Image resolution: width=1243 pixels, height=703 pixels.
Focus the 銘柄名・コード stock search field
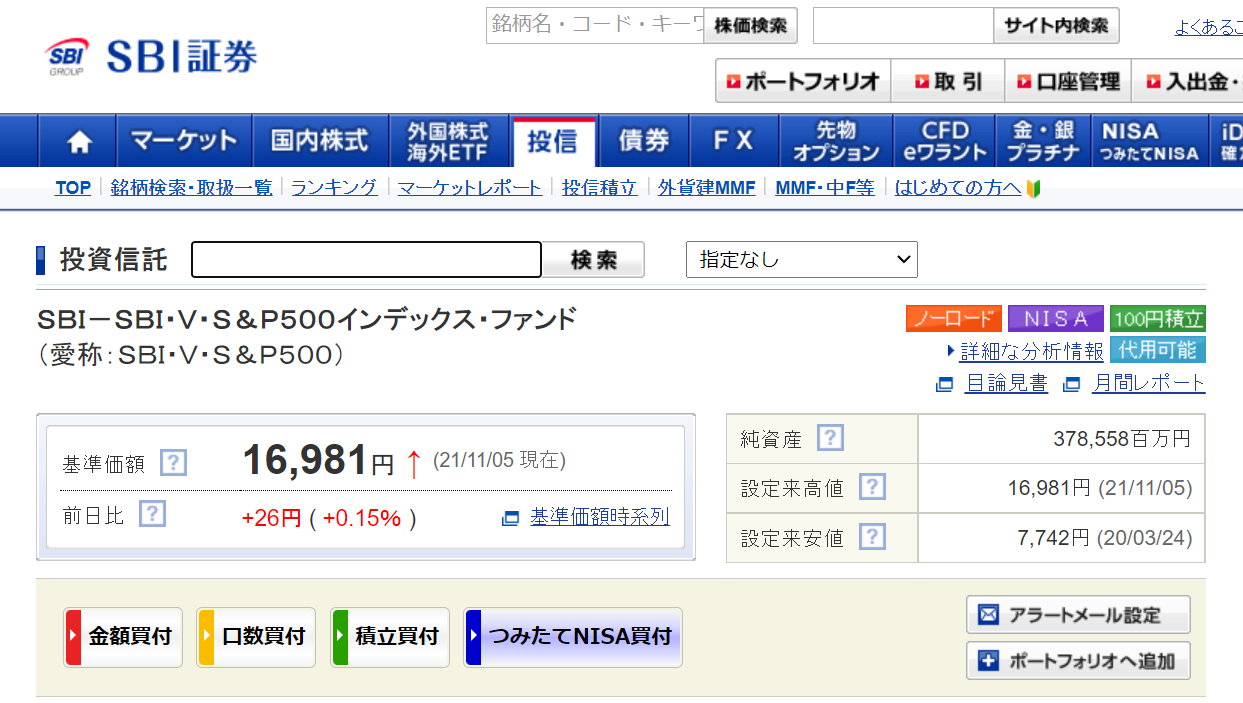(x=596, y=26)
